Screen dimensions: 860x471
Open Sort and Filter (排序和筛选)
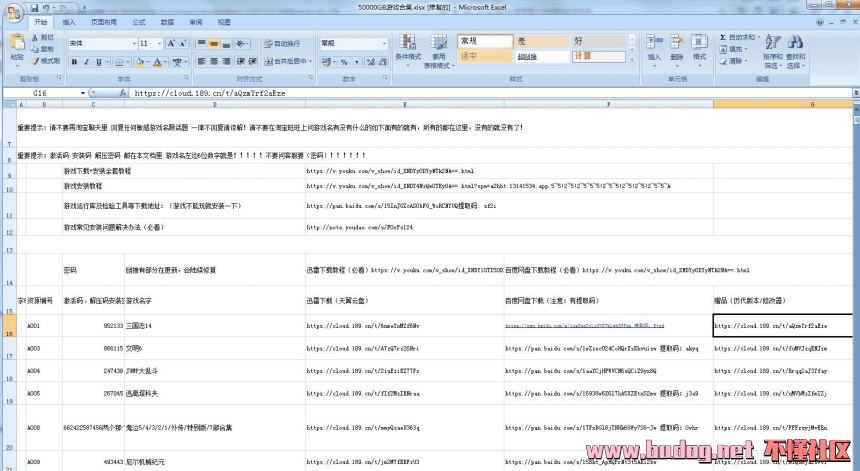tap(773, 50)
